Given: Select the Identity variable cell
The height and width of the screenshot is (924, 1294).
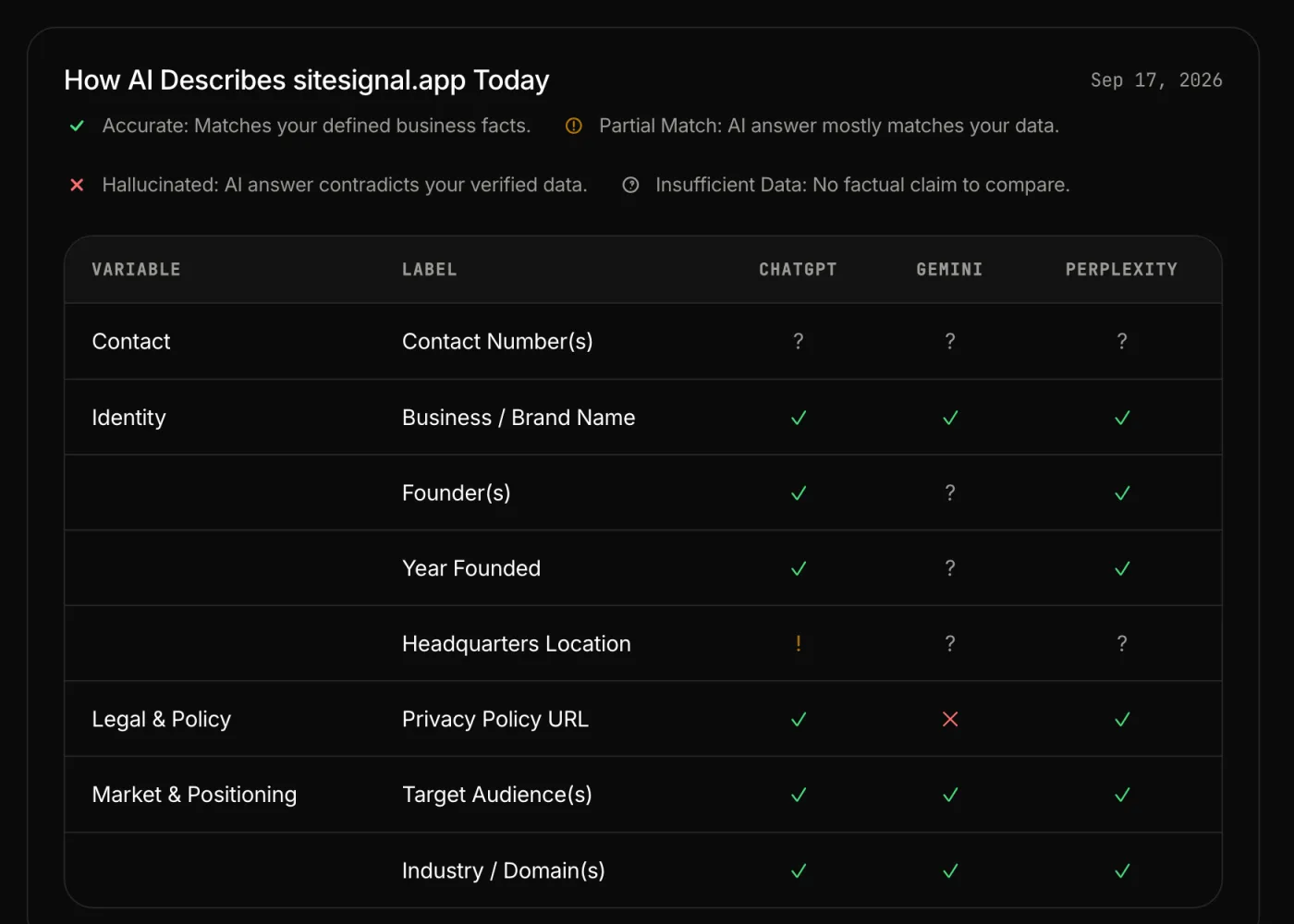Looking at the screenshot, I should 128,418.
